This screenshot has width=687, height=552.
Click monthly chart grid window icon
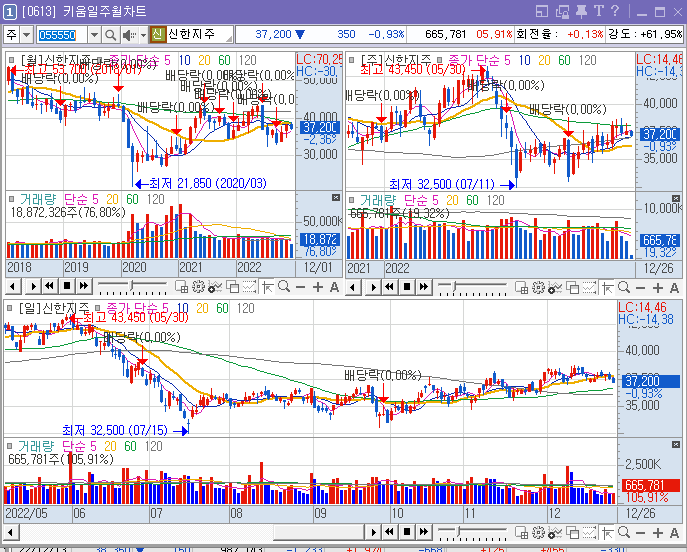pos(181,287)
